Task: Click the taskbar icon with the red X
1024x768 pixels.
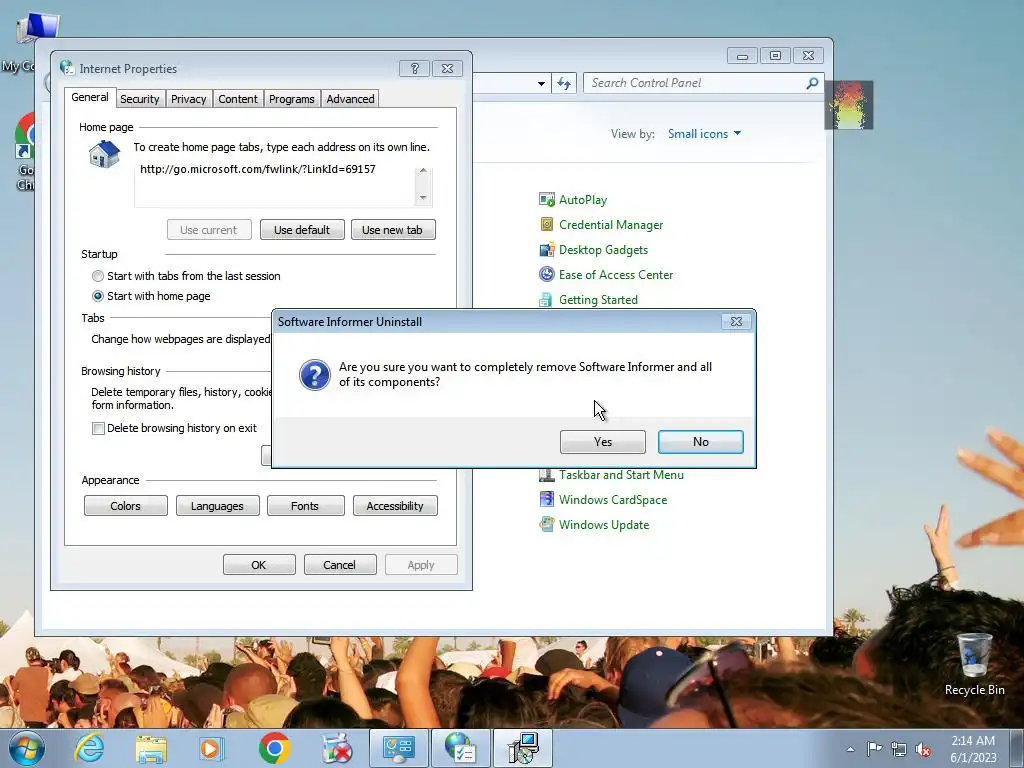Action: 337,748
